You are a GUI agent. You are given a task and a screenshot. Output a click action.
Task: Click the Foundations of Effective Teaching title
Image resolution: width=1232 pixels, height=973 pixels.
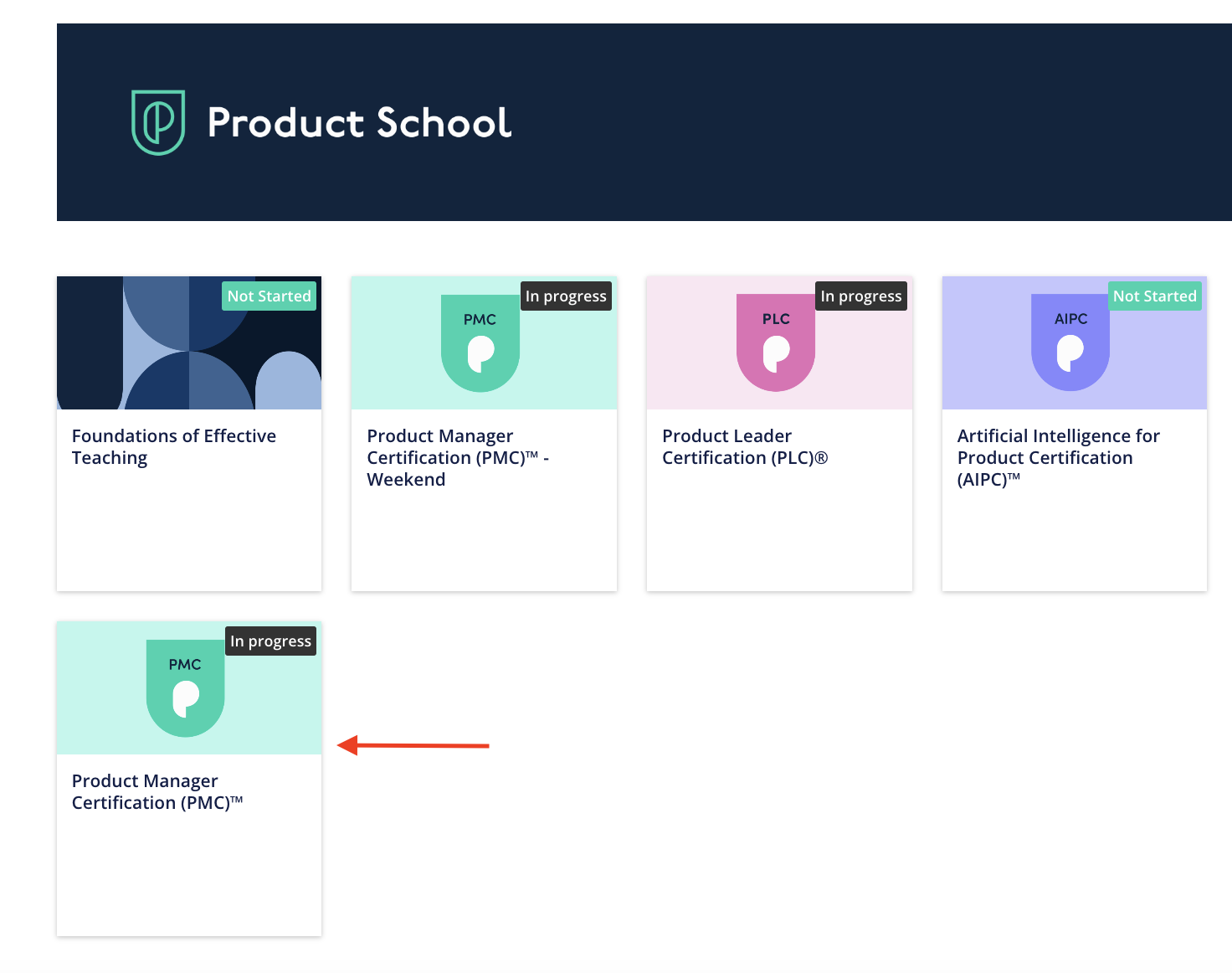174,446
